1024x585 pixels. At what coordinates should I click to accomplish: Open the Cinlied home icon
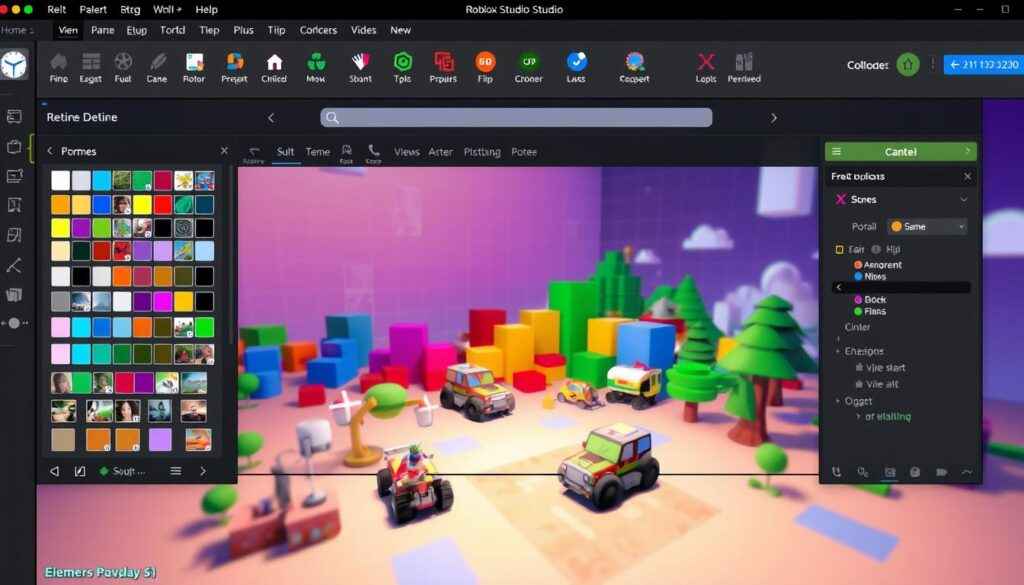point(274,68)
